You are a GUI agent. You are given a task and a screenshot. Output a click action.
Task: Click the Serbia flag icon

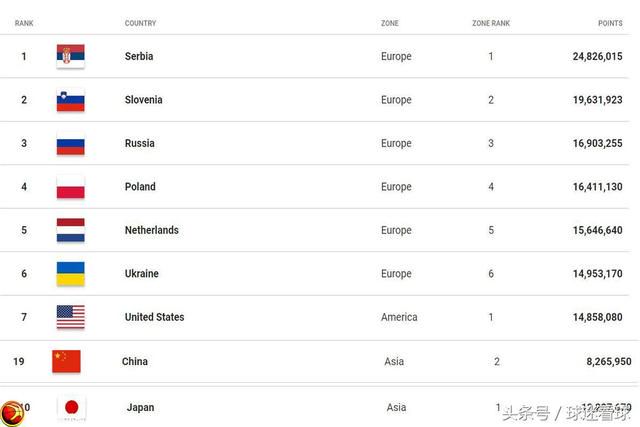(71, 56)
